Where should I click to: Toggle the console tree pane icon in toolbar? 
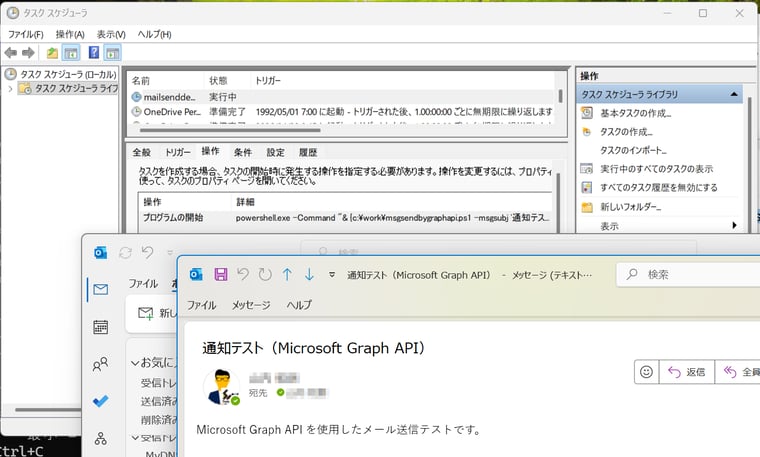pos(71,52)
